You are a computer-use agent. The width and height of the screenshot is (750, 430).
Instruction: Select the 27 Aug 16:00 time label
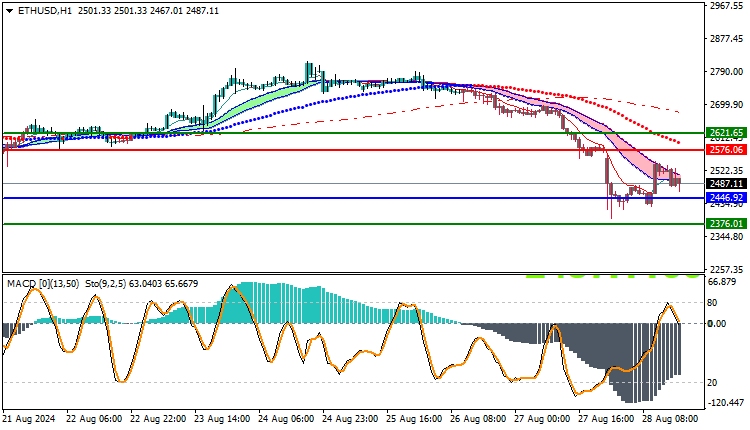(x=607, y=419)
